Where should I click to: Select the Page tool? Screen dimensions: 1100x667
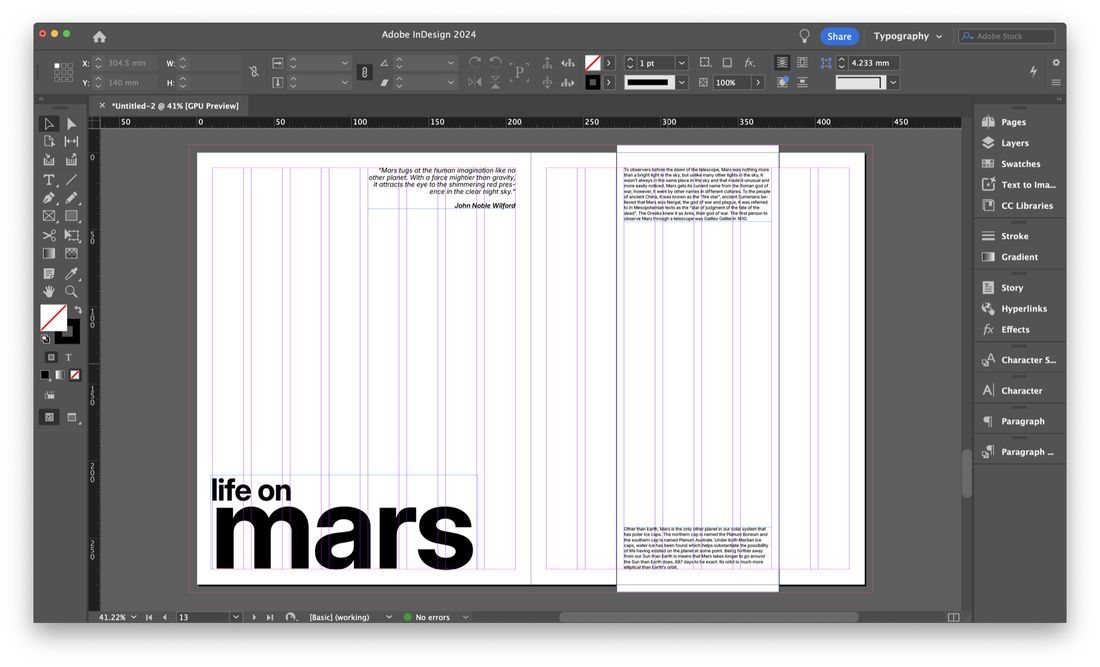click(48, 142)
